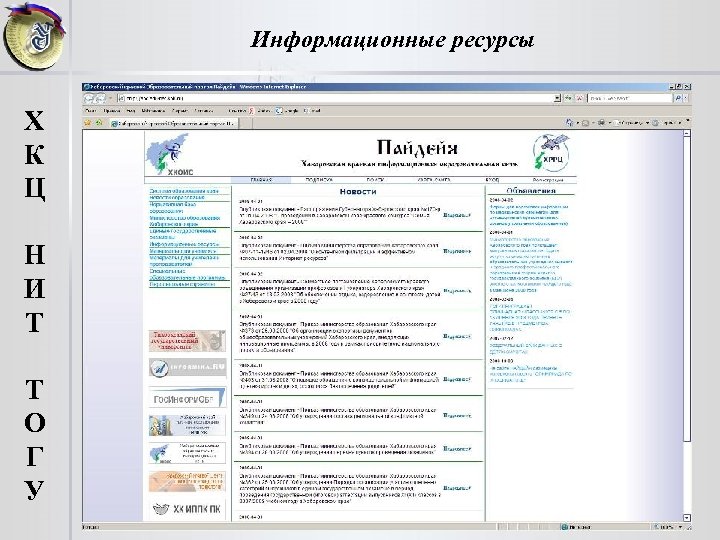Screen dimensions: 720x540
Task: Open the Вход navigation item
Action: 492,180
